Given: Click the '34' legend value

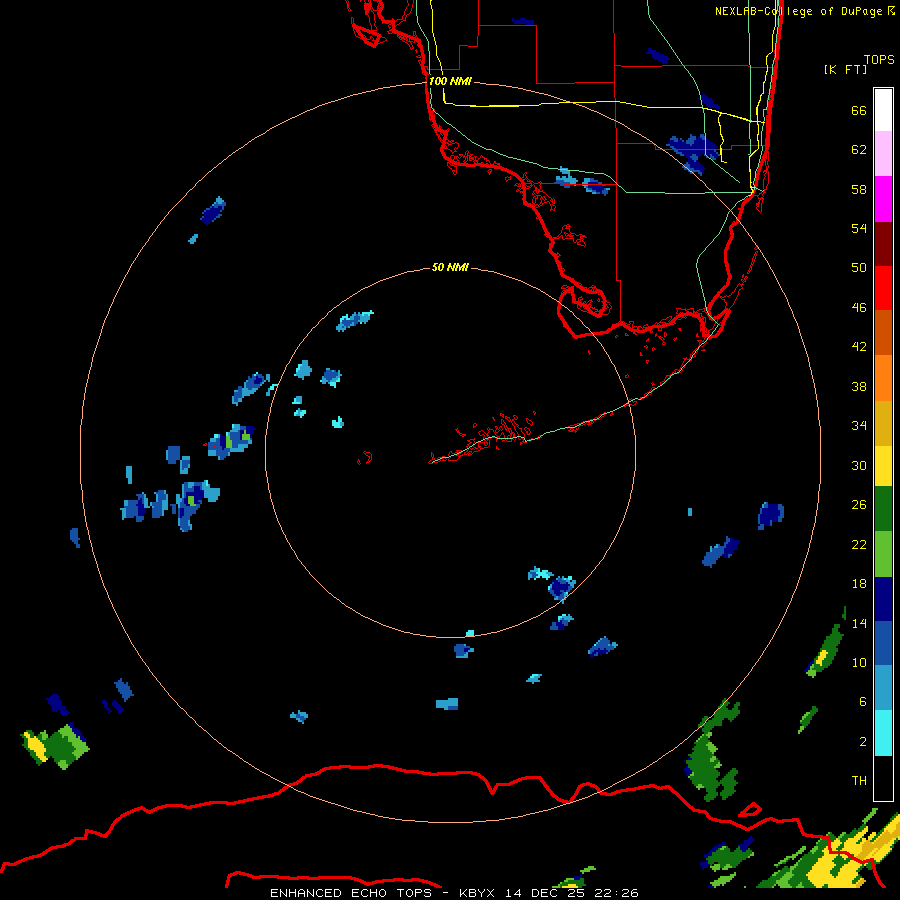Looking at the screenshot, I should point(859,425).
